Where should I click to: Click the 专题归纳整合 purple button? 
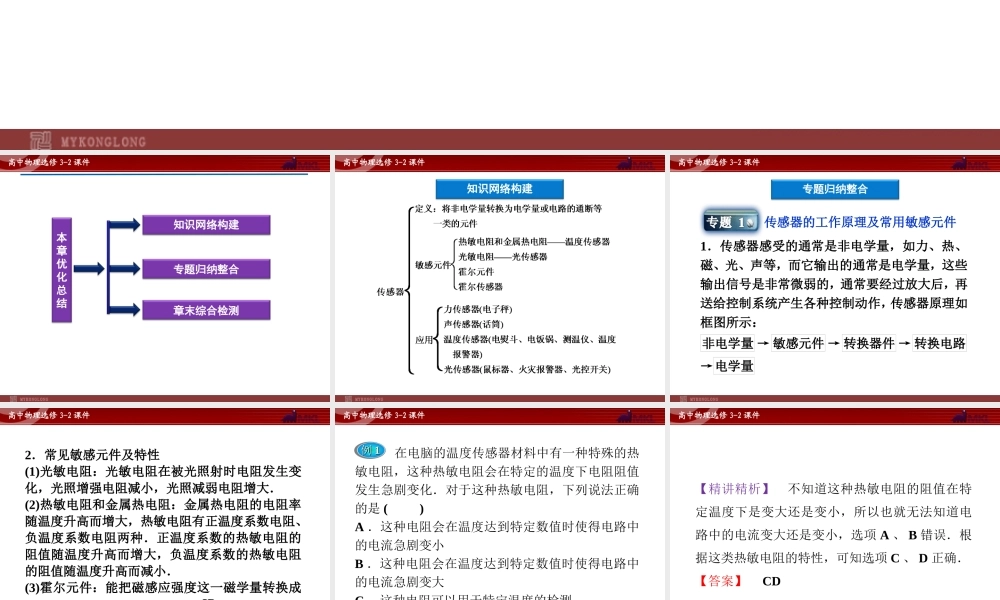coord(208,269)
